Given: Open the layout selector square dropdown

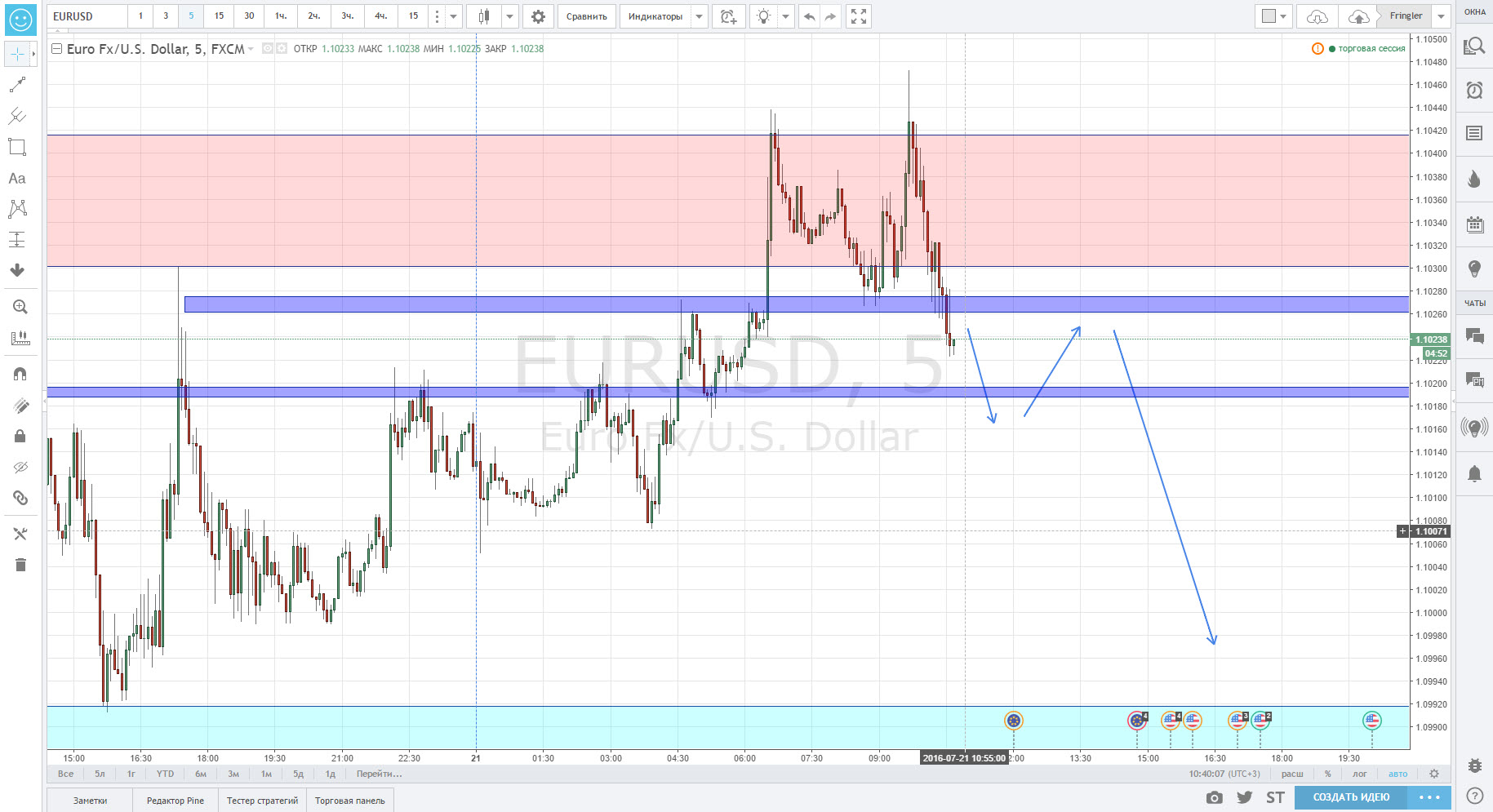Looking at the screenshot, I should (1273, 16).
